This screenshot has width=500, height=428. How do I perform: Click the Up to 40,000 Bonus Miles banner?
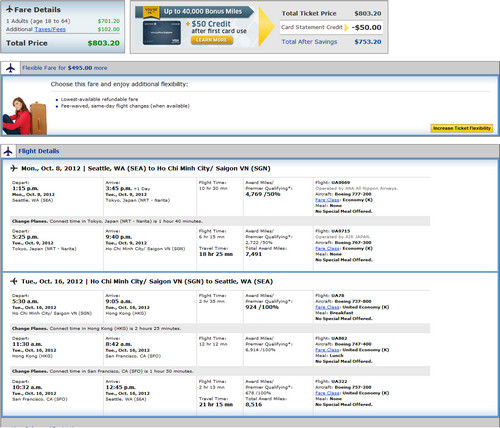[195, 12]
